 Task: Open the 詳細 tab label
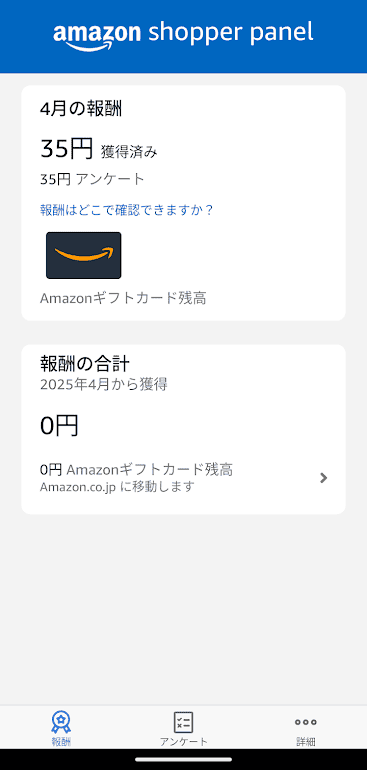point(306,742)
